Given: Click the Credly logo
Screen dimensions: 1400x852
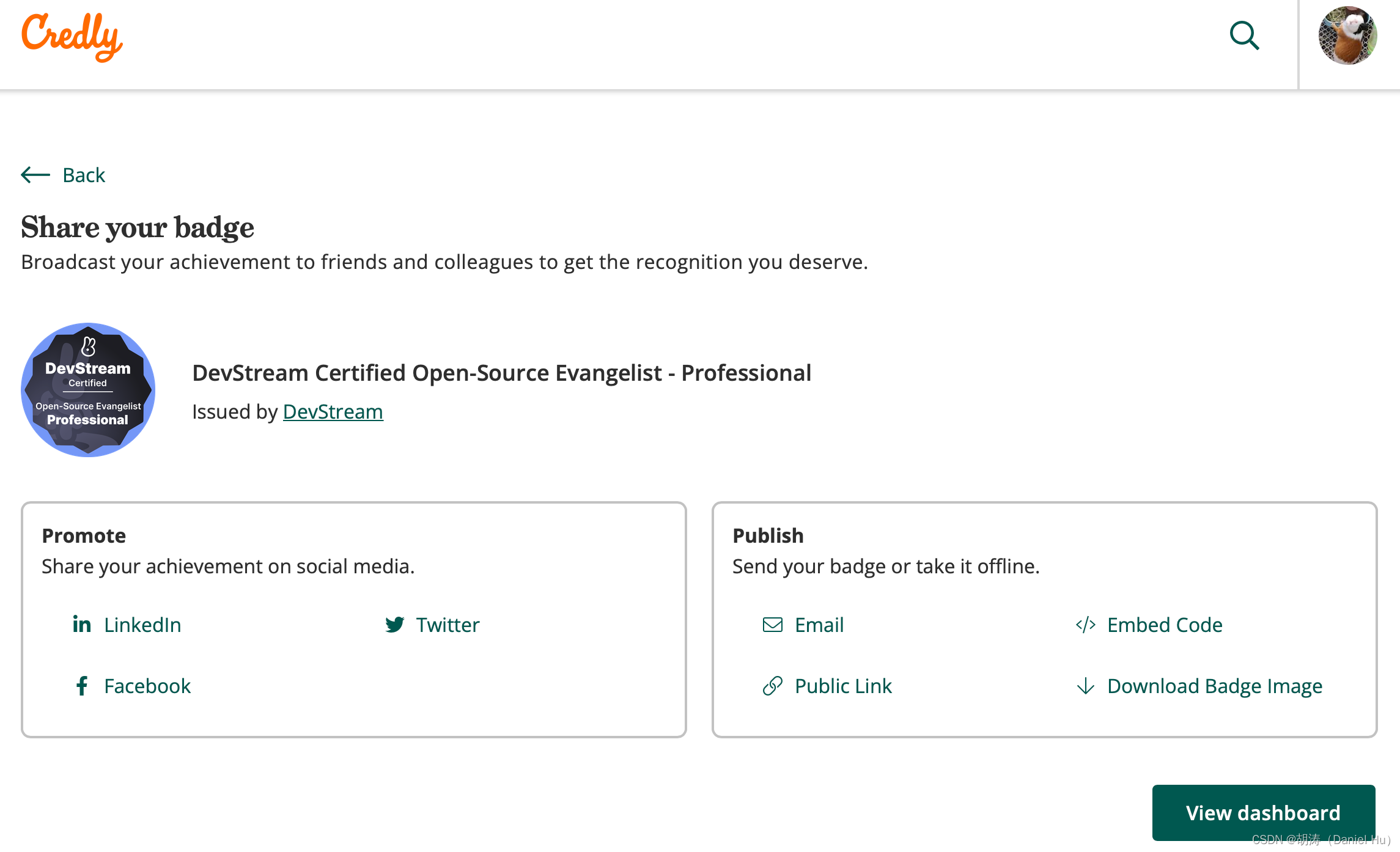Looking at the screenshot, I should point(72,37).
